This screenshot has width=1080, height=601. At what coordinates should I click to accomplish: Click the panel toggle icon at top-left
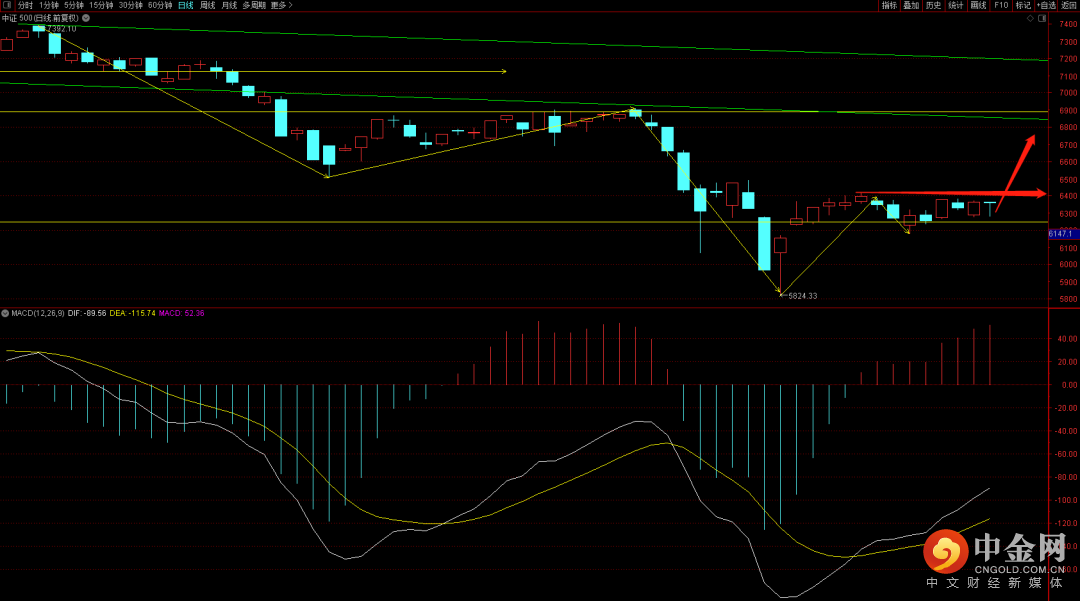pos(7,5)
